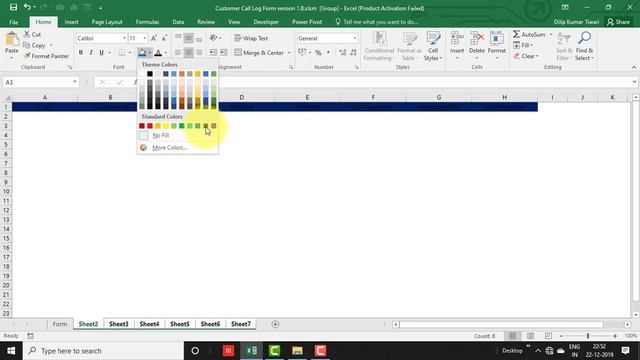Open the General number format dropdown
This screenshot has width=640, height=360.
[x=354, y=38]
